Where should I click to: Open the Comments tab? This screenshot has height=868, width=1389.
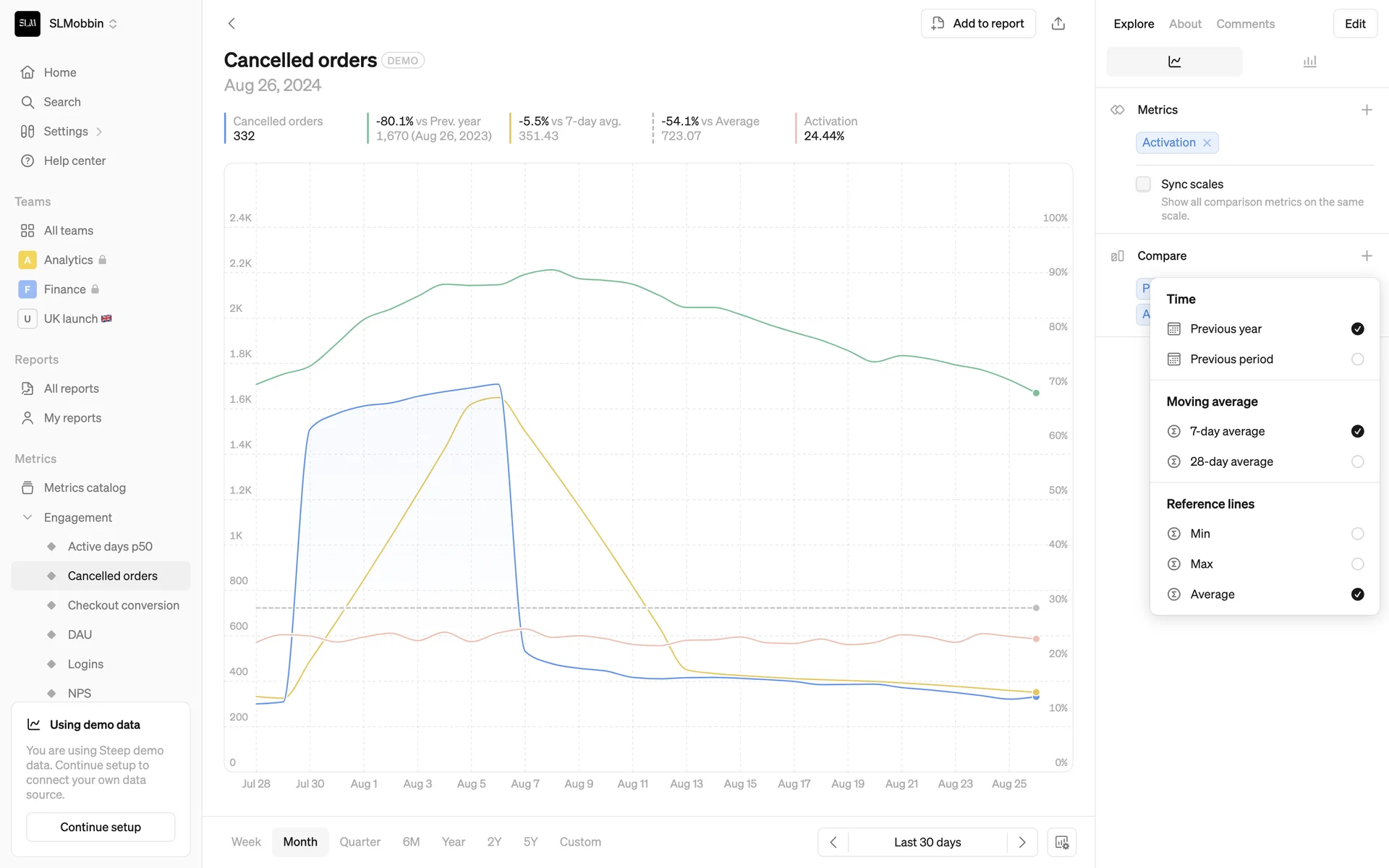[1245, 24]
